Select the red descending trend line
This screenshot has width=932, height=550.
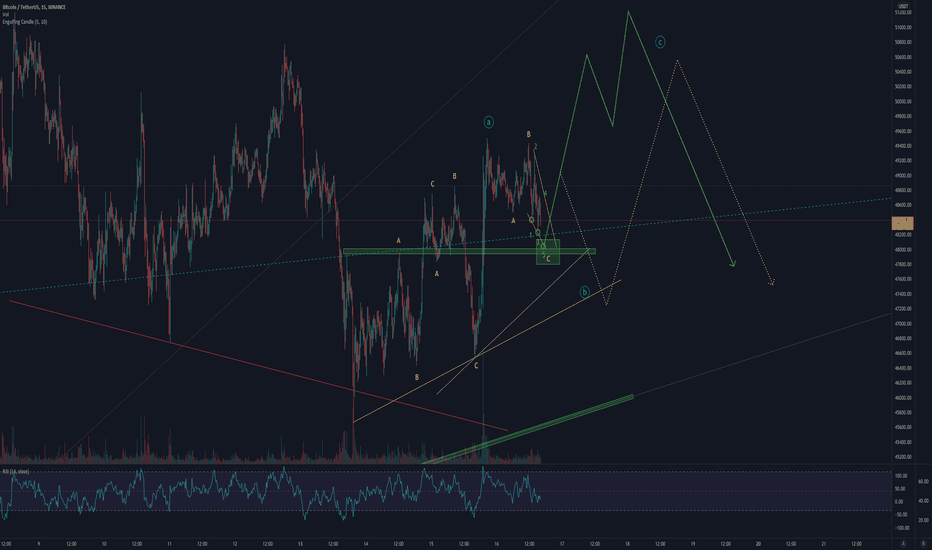coord(259,365)
